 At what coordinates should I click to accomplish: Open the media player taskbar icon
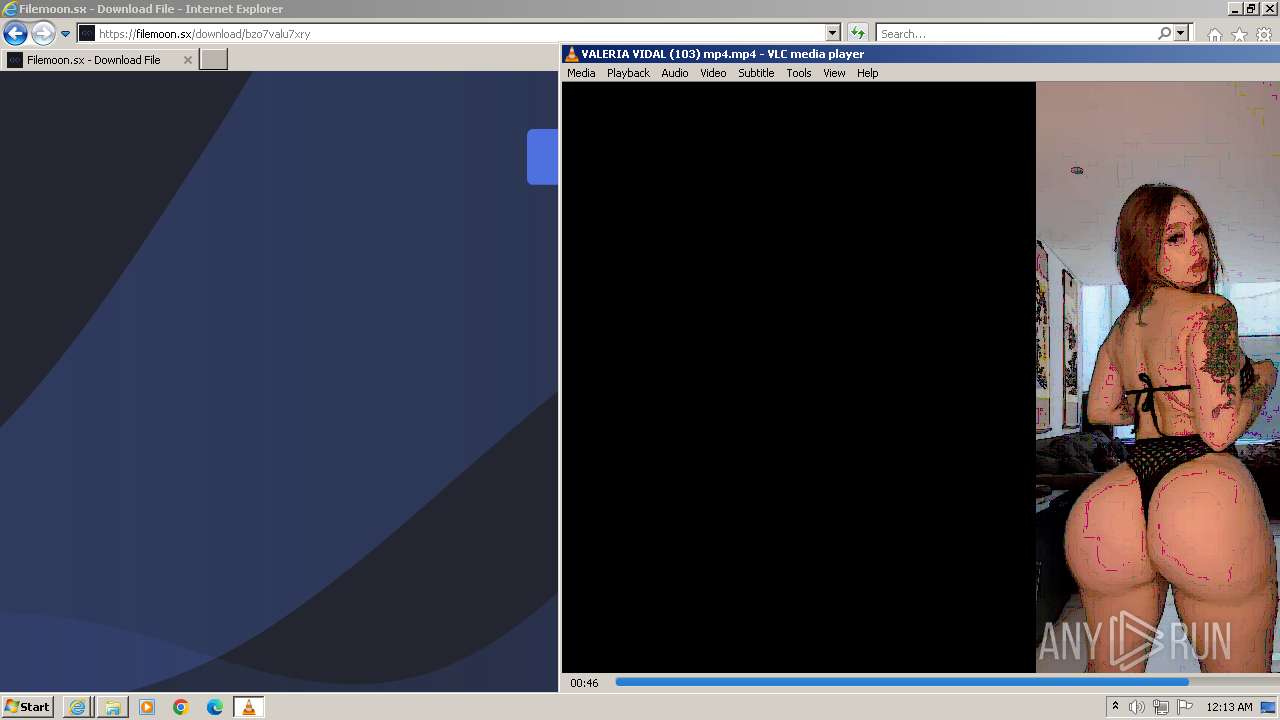click(146, 707)
